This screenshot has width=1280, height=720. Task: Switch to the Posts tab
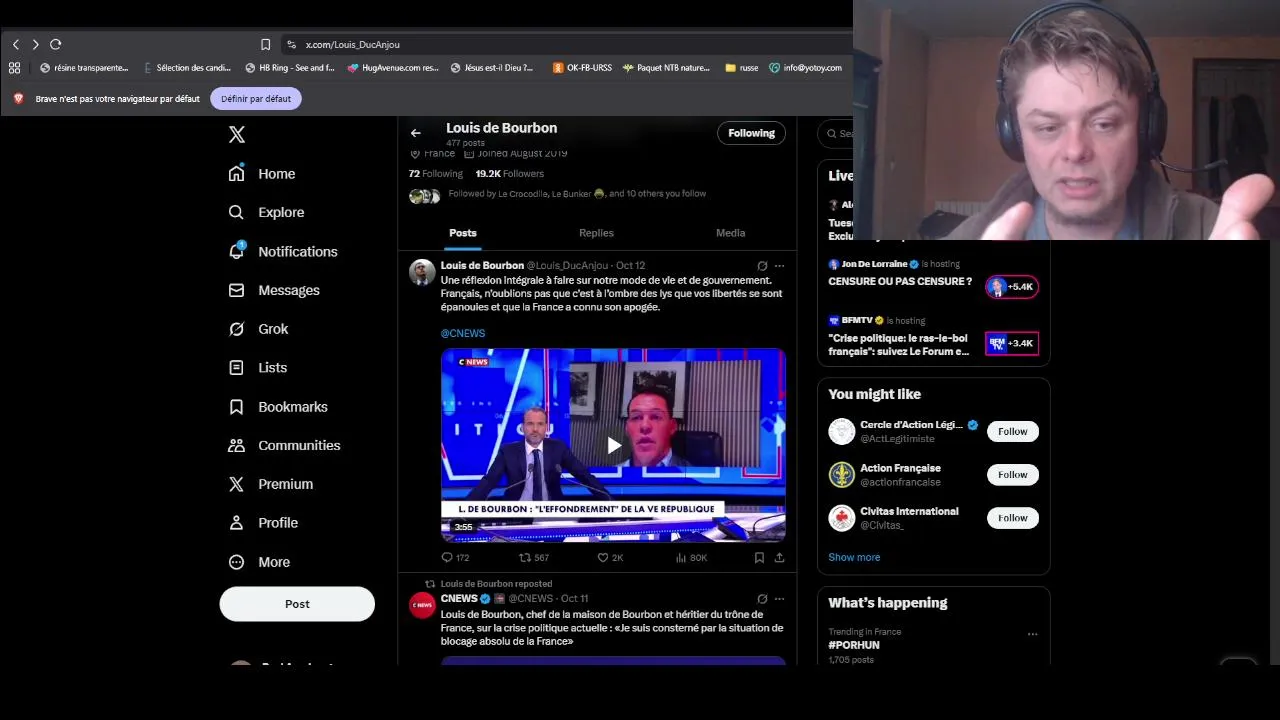pos(463,233)
